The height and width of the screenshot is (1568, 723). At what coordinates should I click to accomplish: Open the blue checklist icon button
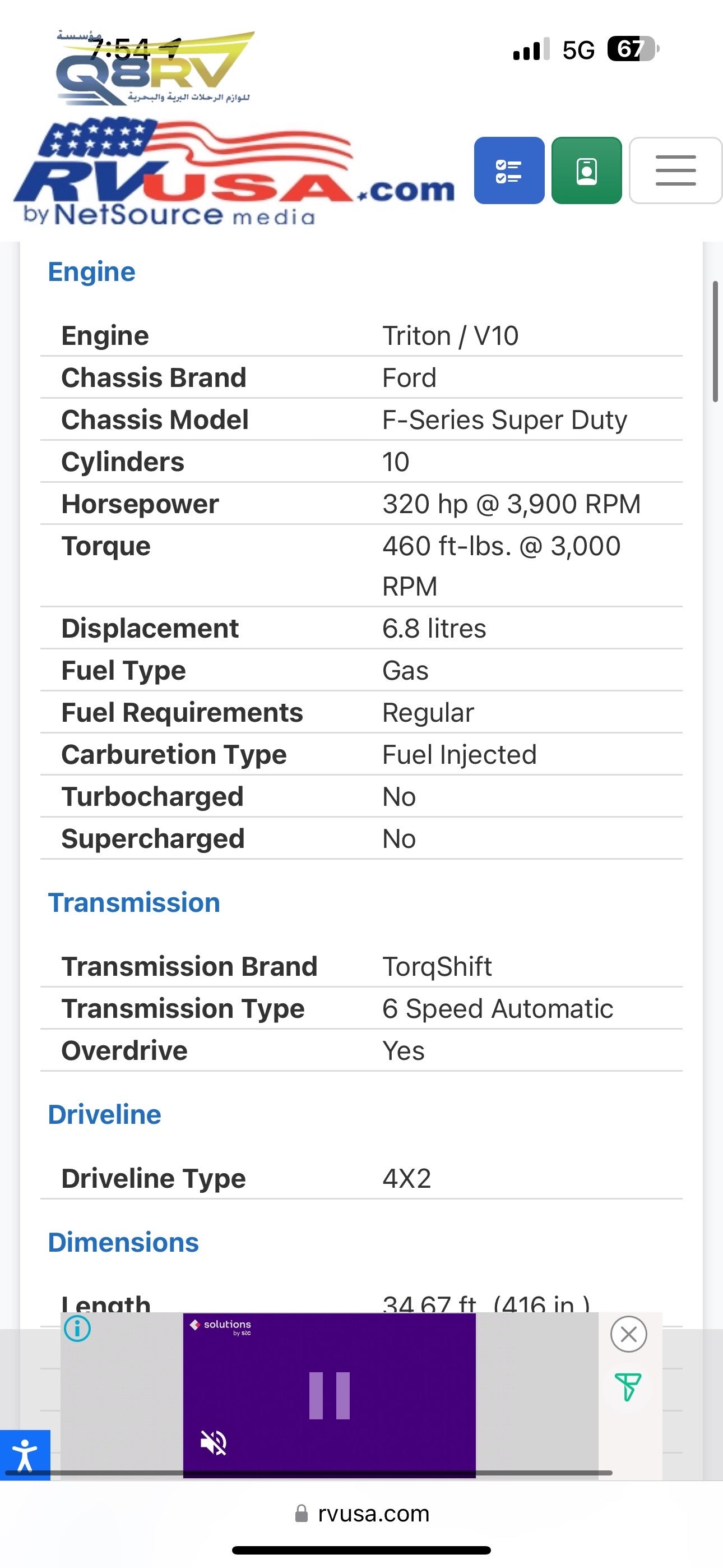pos(509,170)
